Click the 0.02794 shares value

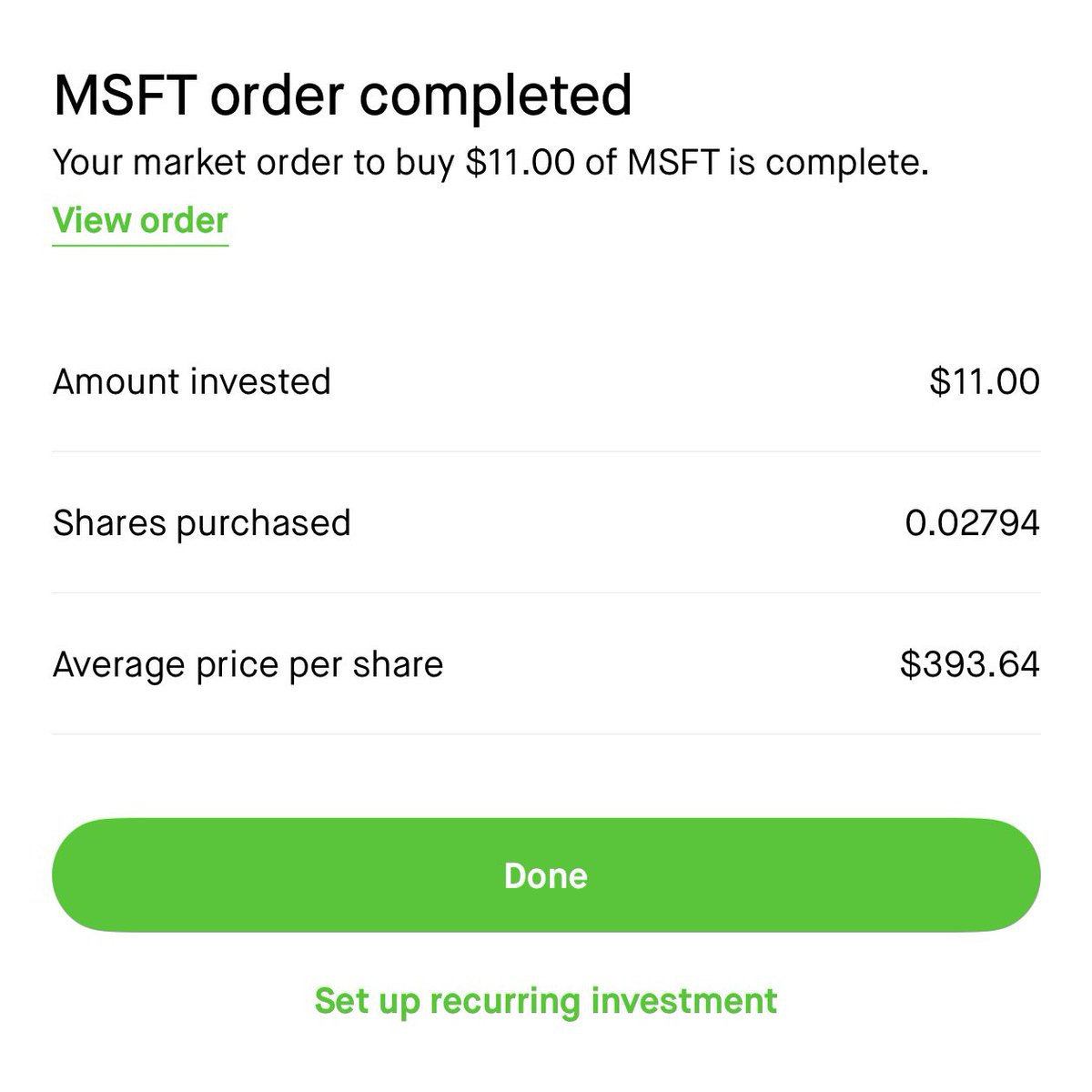click(972, 523)
